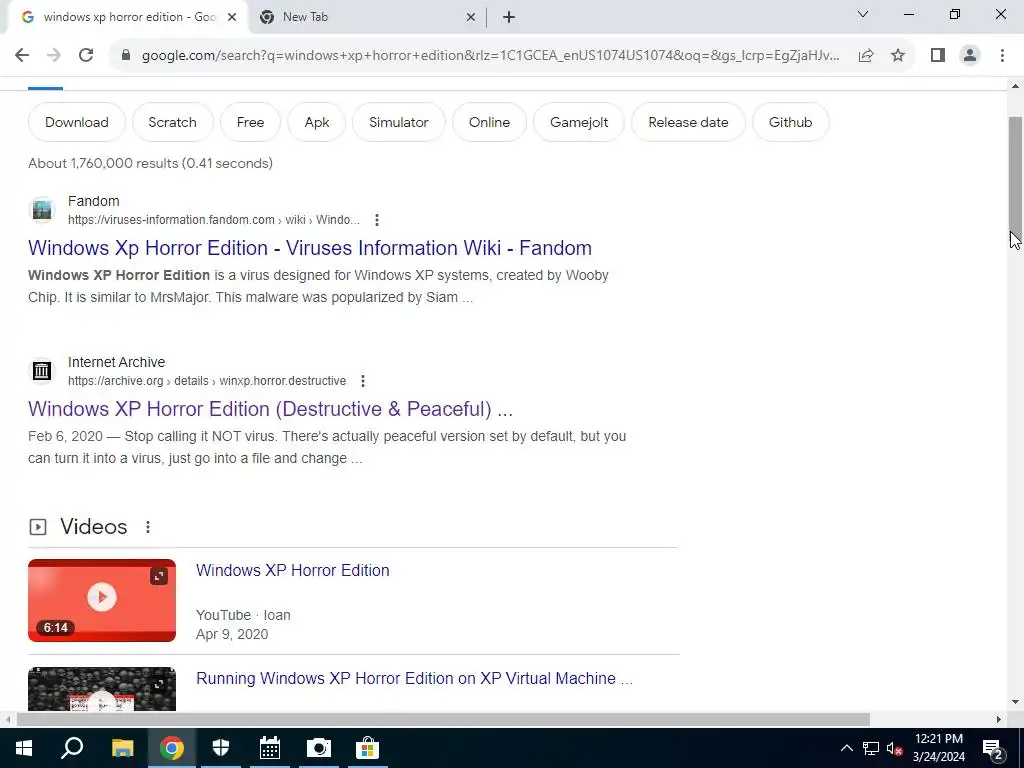Close the New Tab tab
Image resolution: width=1024 pixels, height=768 pixels.
[x=470, y=17]
